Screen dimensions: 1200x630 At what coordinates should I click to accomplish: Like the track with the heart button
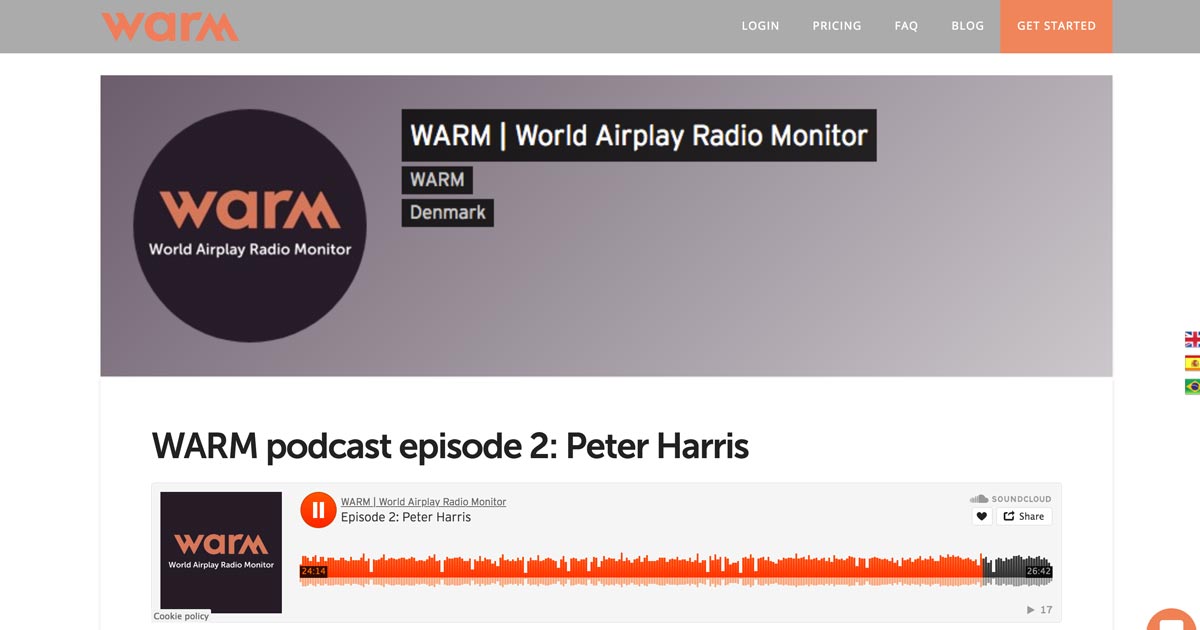click(982, 517)
